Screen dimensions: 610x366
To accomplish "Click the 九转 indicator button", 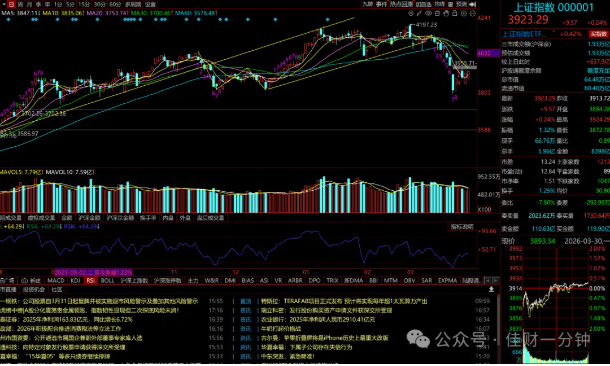I will tap(368, 4).
